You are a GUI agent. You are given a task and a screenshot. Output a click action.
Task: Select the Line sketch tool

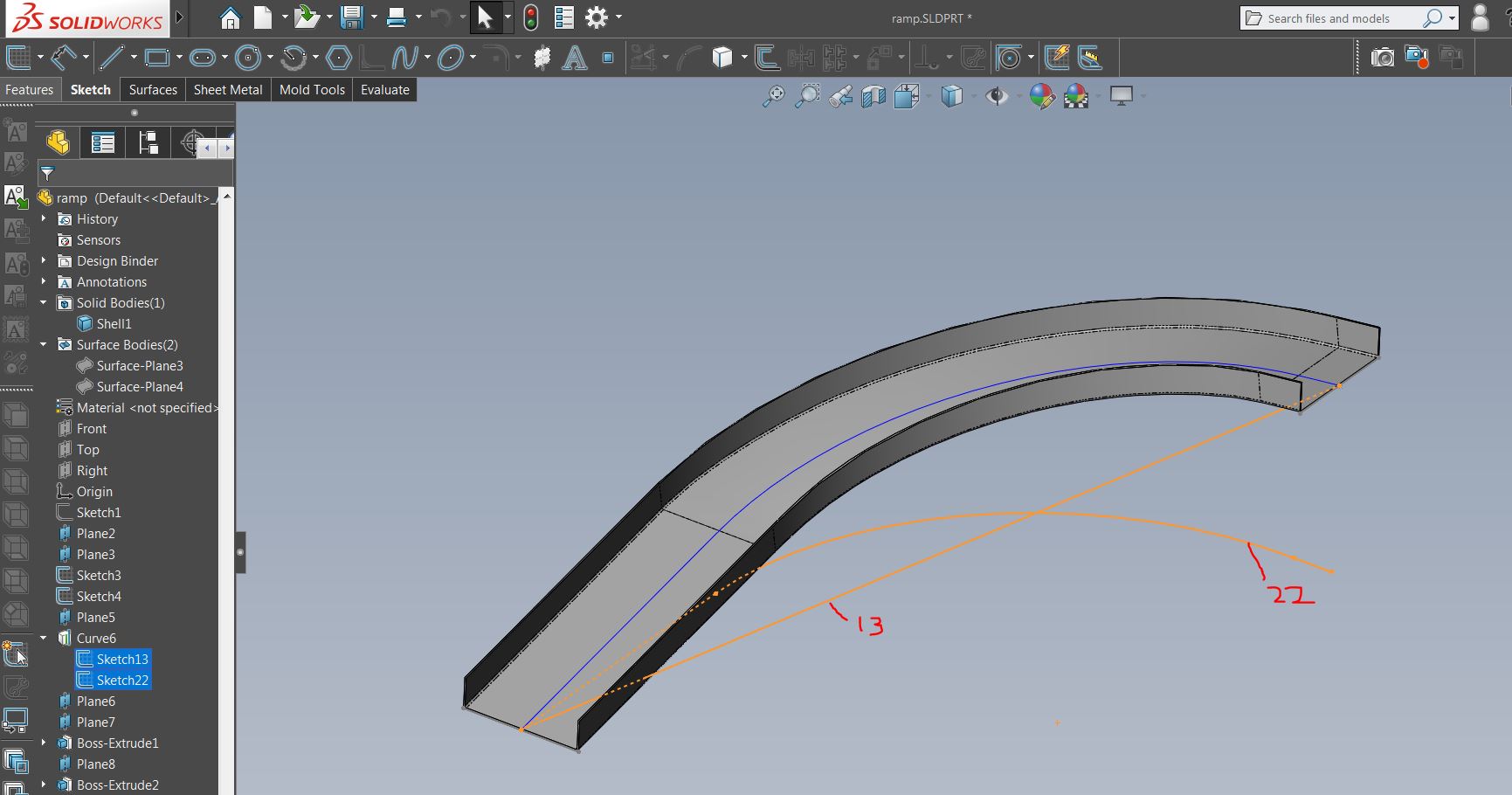pyautogui.click(x=112, y=59)
